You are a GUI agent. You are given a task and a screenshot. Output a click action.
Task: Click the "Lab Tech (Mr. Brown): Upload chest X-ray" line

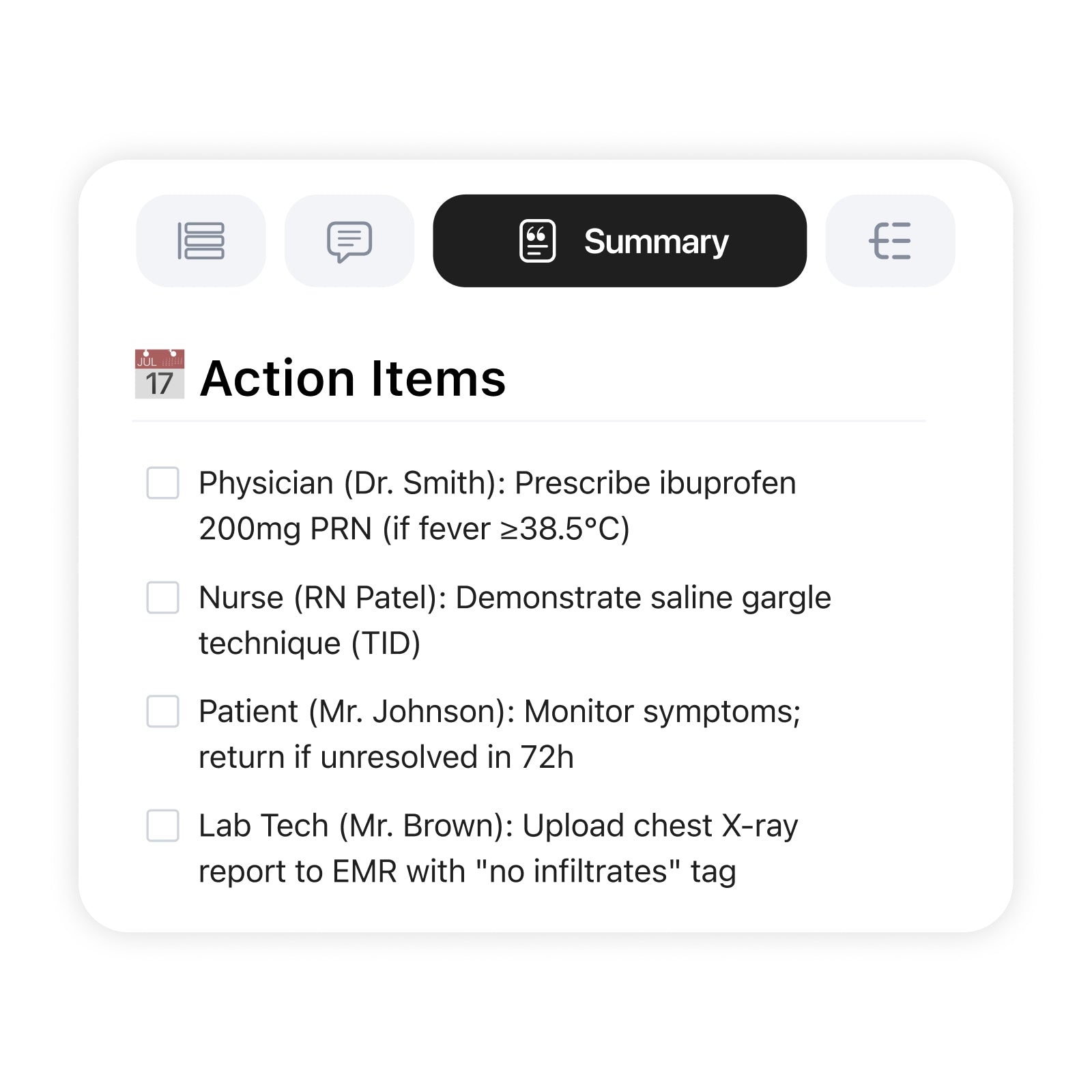pyautogui.click(x=498, y=826)
